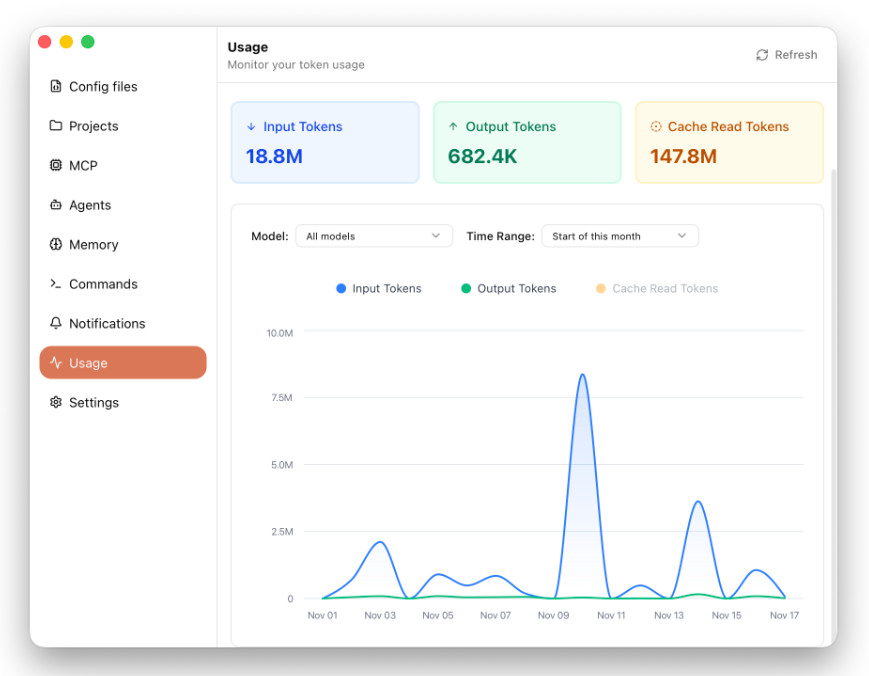This screenshot has height=676, width=869.
Task: Click the Projects folder icon
Action: point(55,125)
